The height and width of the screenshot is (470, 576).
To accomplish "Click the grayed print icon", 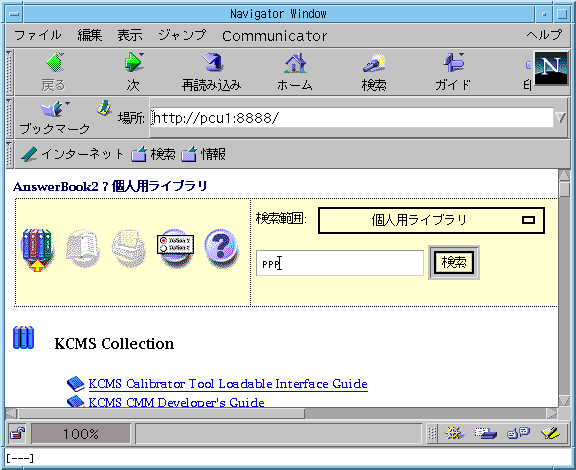I will point(129,247).
